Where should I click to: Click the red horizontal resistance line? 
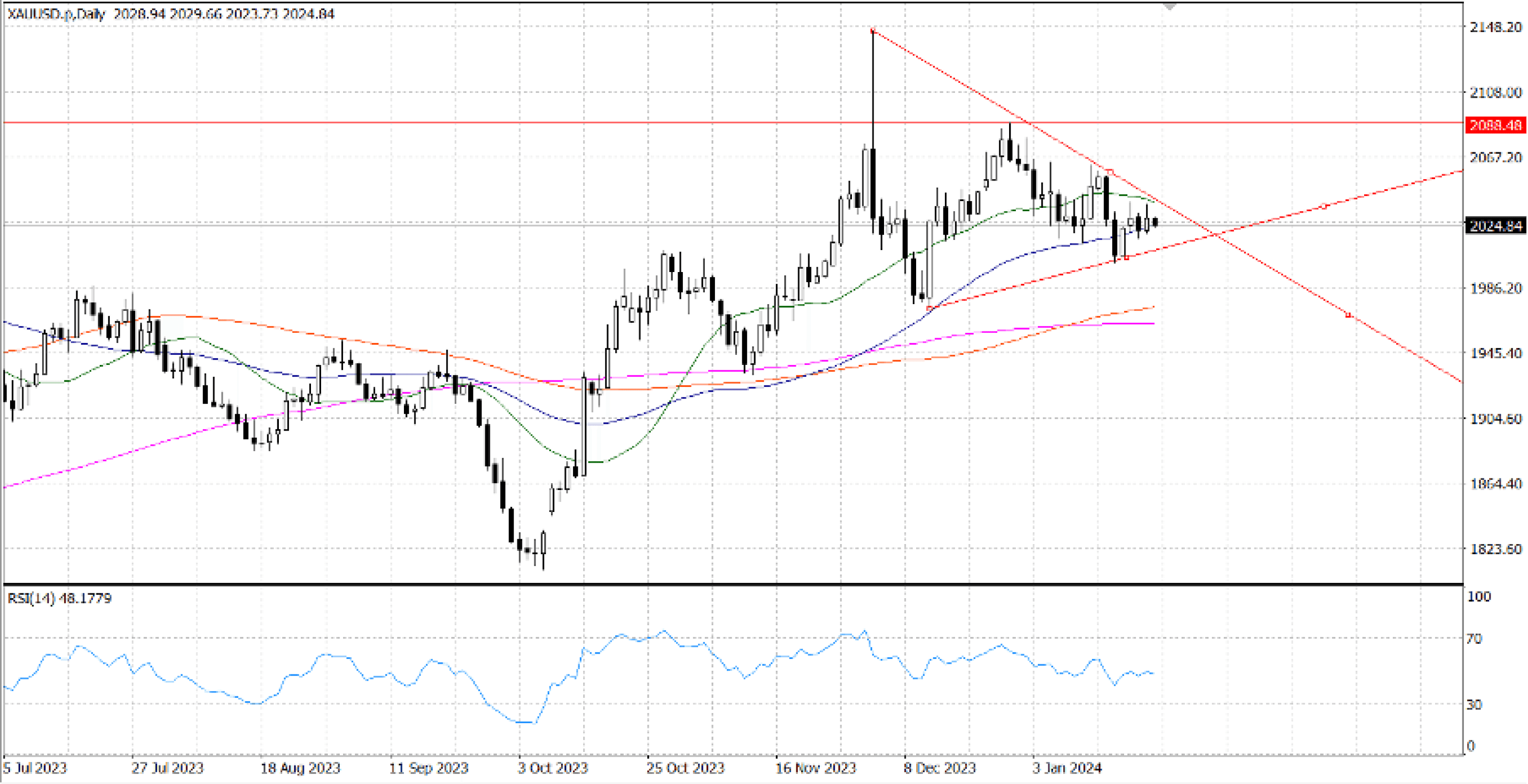[415, 123]
